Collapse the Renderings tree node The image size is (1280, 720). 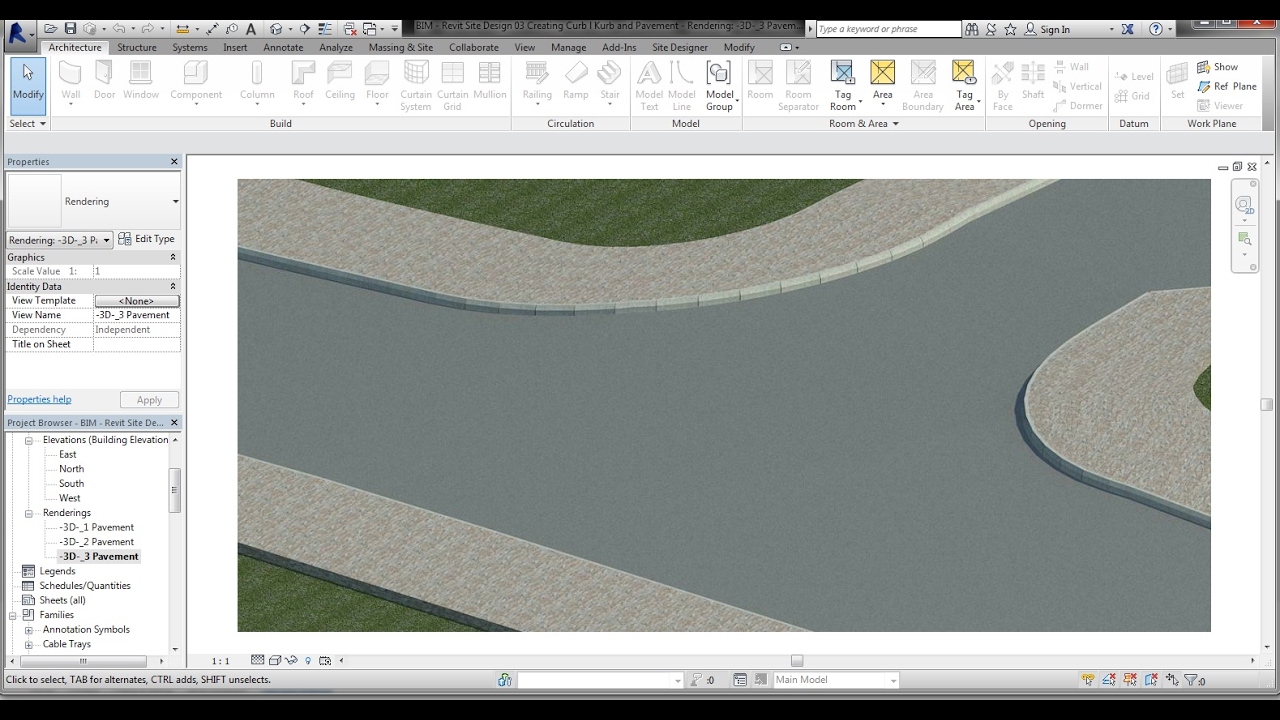(x=29, y=513)
